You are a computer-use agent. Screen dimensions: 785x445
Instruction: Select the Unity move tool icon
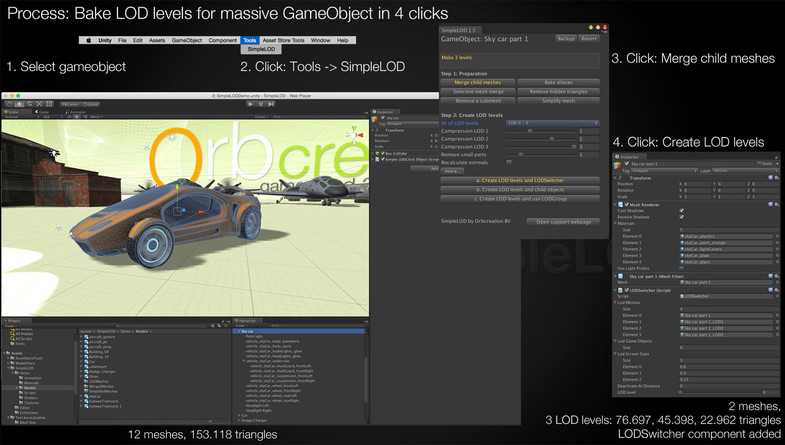pos(20,104)
